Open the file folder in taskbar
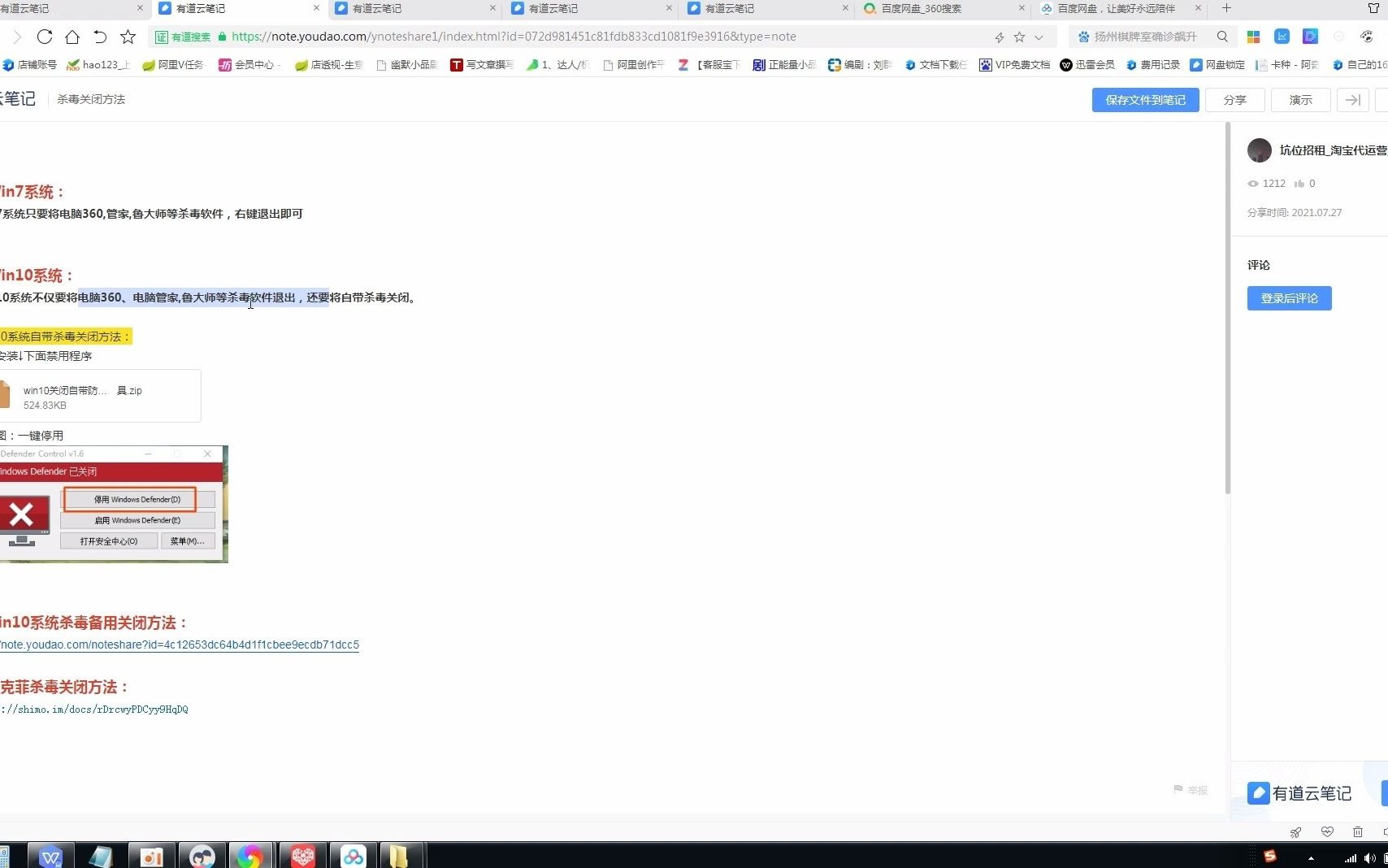Viewport: 1388px width, 868px height. (x=401, y=857)
